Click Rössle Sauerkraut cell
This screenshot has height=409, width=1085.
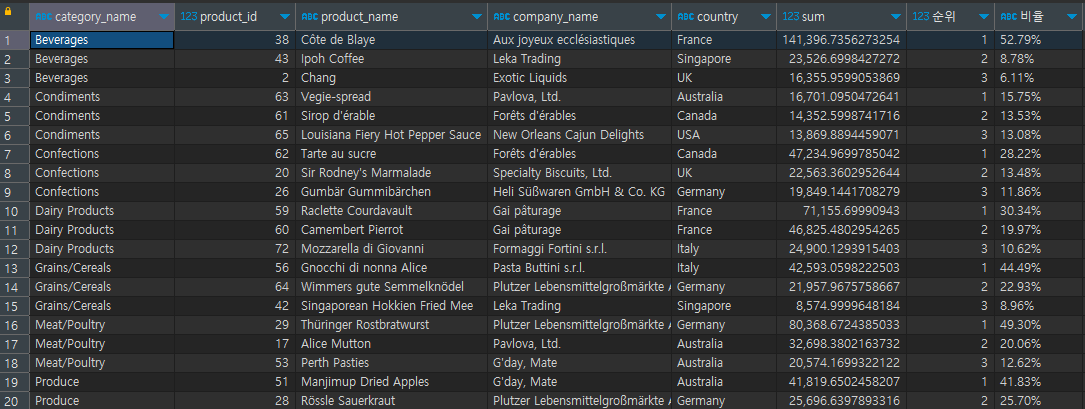click(x=392, y=401)
